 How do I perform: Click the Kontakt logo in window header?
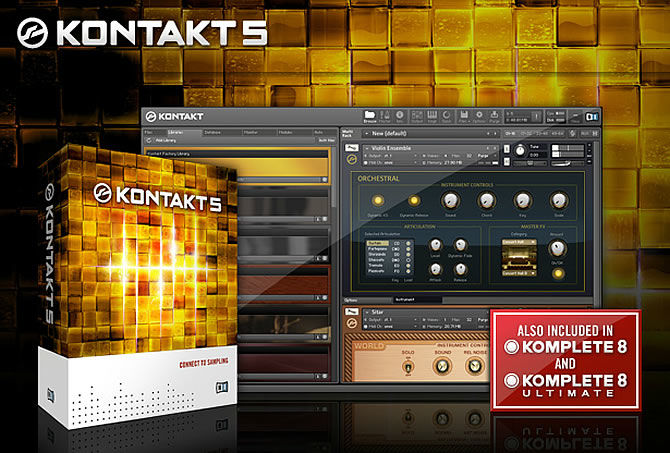tap(175, 116)
